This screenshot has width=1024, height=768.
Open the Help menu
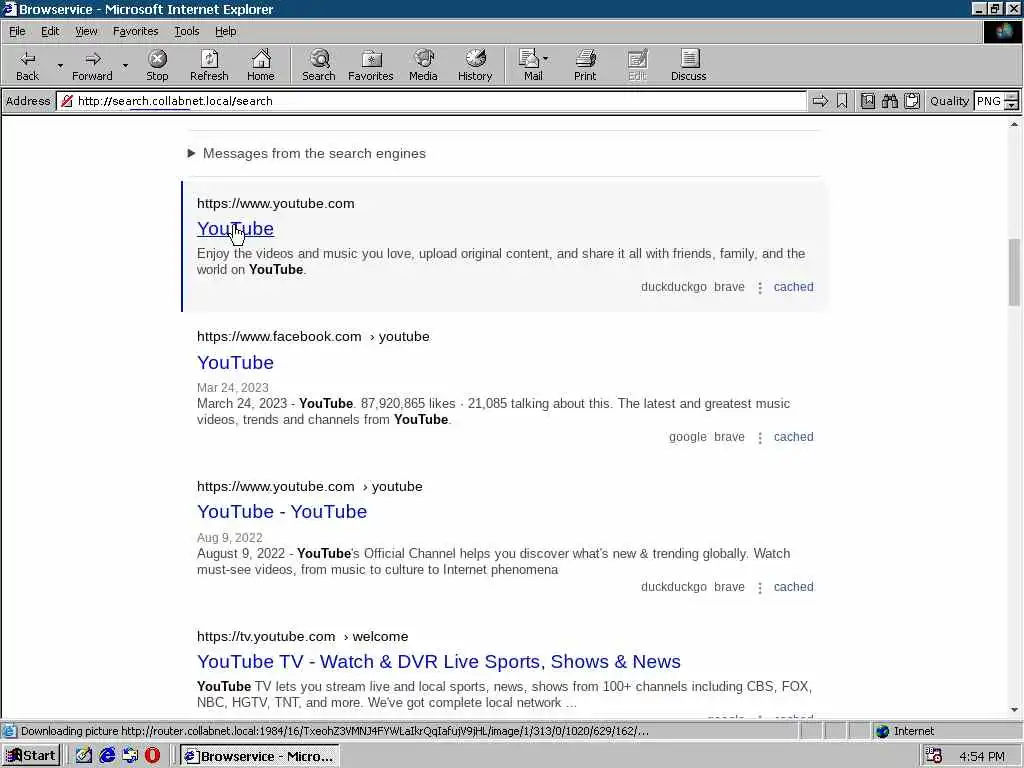pos(225,31)
